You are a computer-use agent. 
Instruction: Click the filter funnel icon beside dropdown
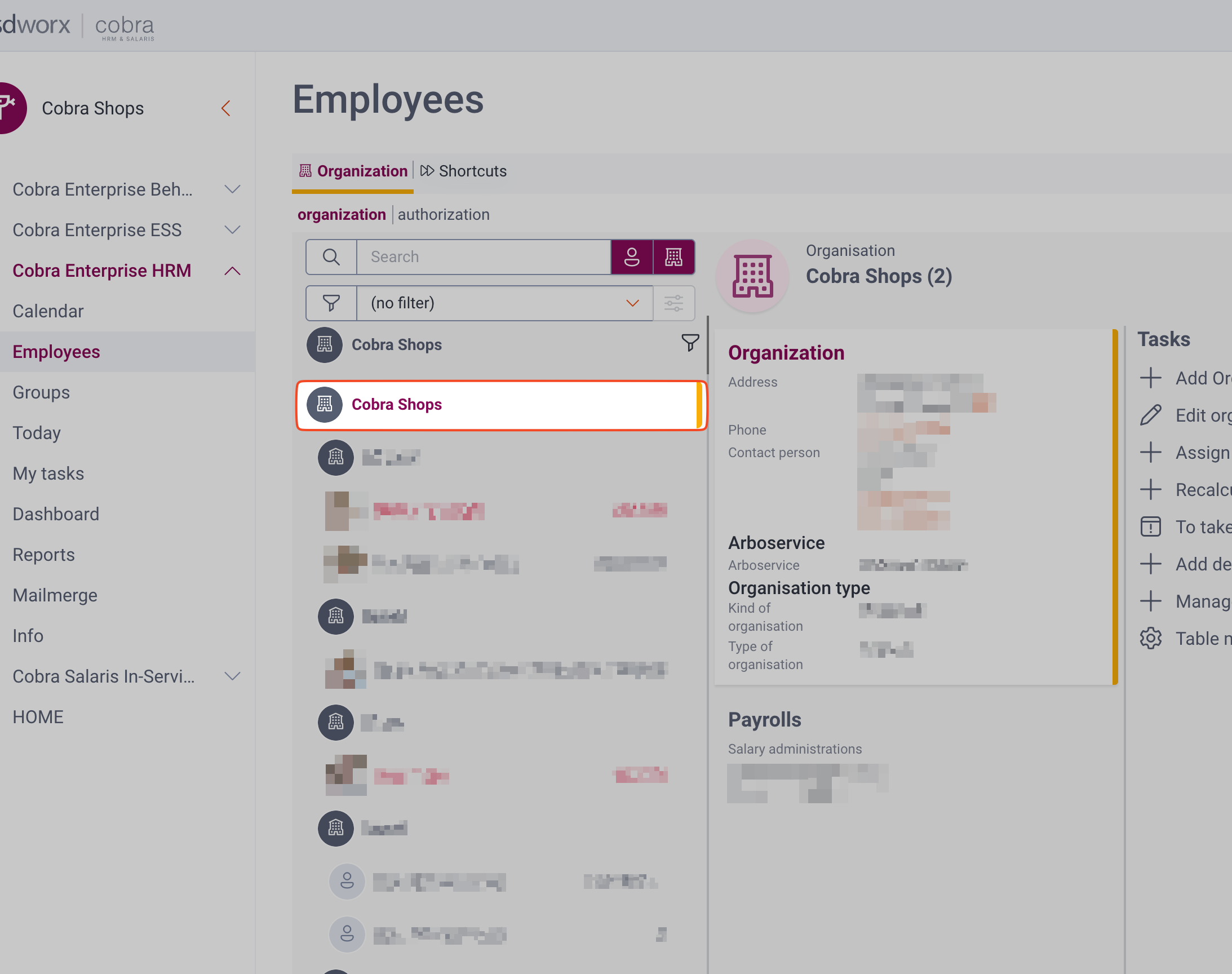(x=331, y=303)
